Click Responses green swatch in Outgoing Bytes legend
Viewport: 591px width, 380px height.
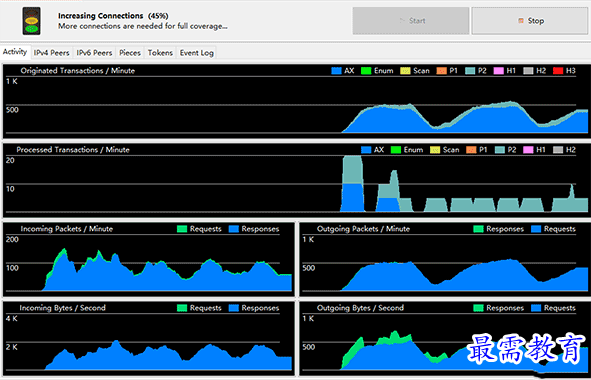pos(478,308)
